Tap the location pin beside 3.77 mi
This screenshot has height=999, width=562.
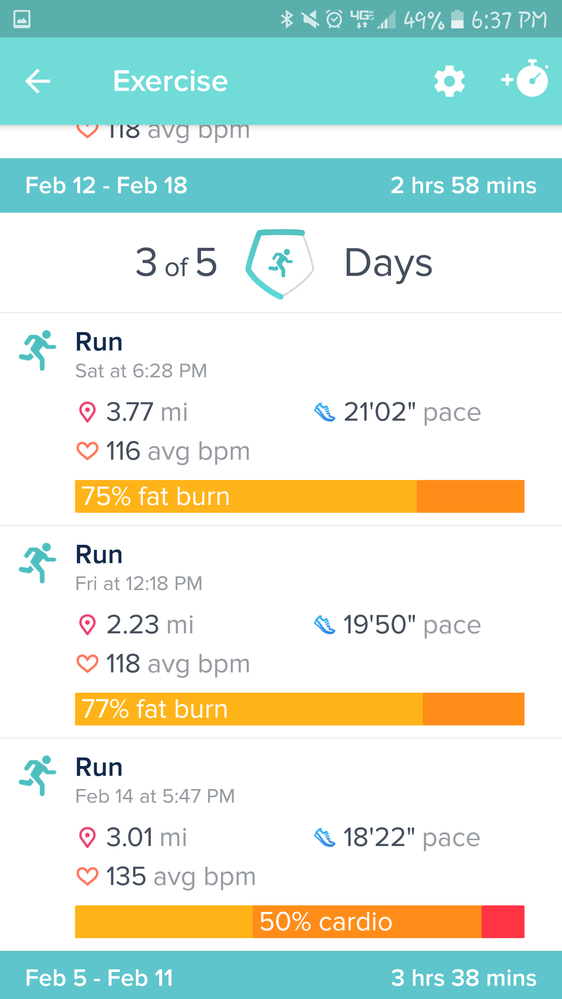pos(87,412)
